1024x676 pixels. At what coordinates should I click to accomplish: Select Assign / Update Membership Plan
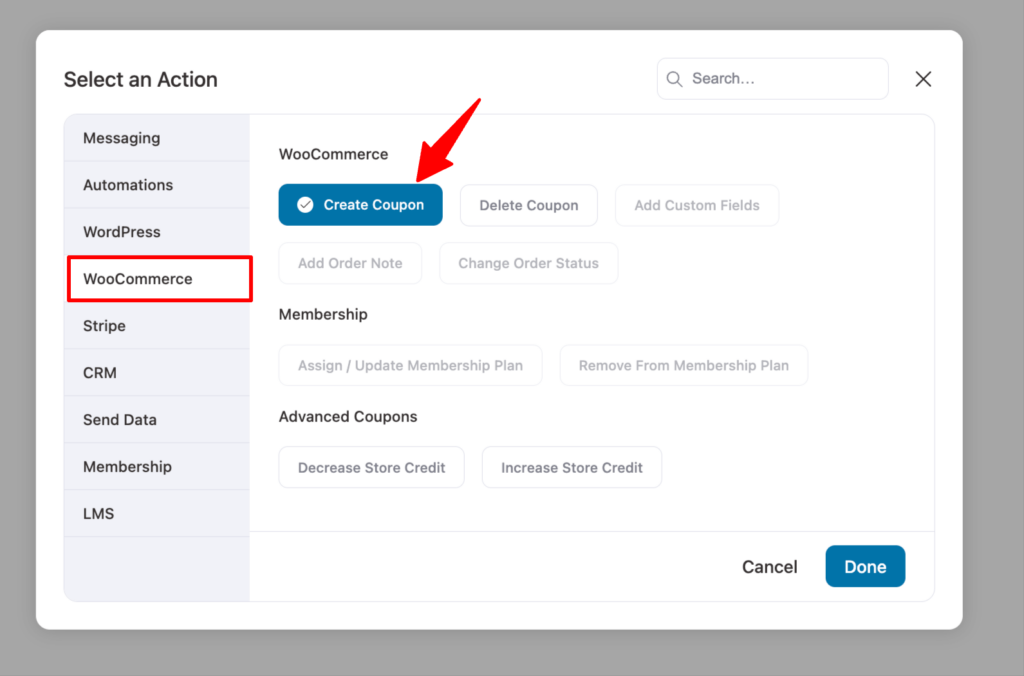click(x=410, y=365)
